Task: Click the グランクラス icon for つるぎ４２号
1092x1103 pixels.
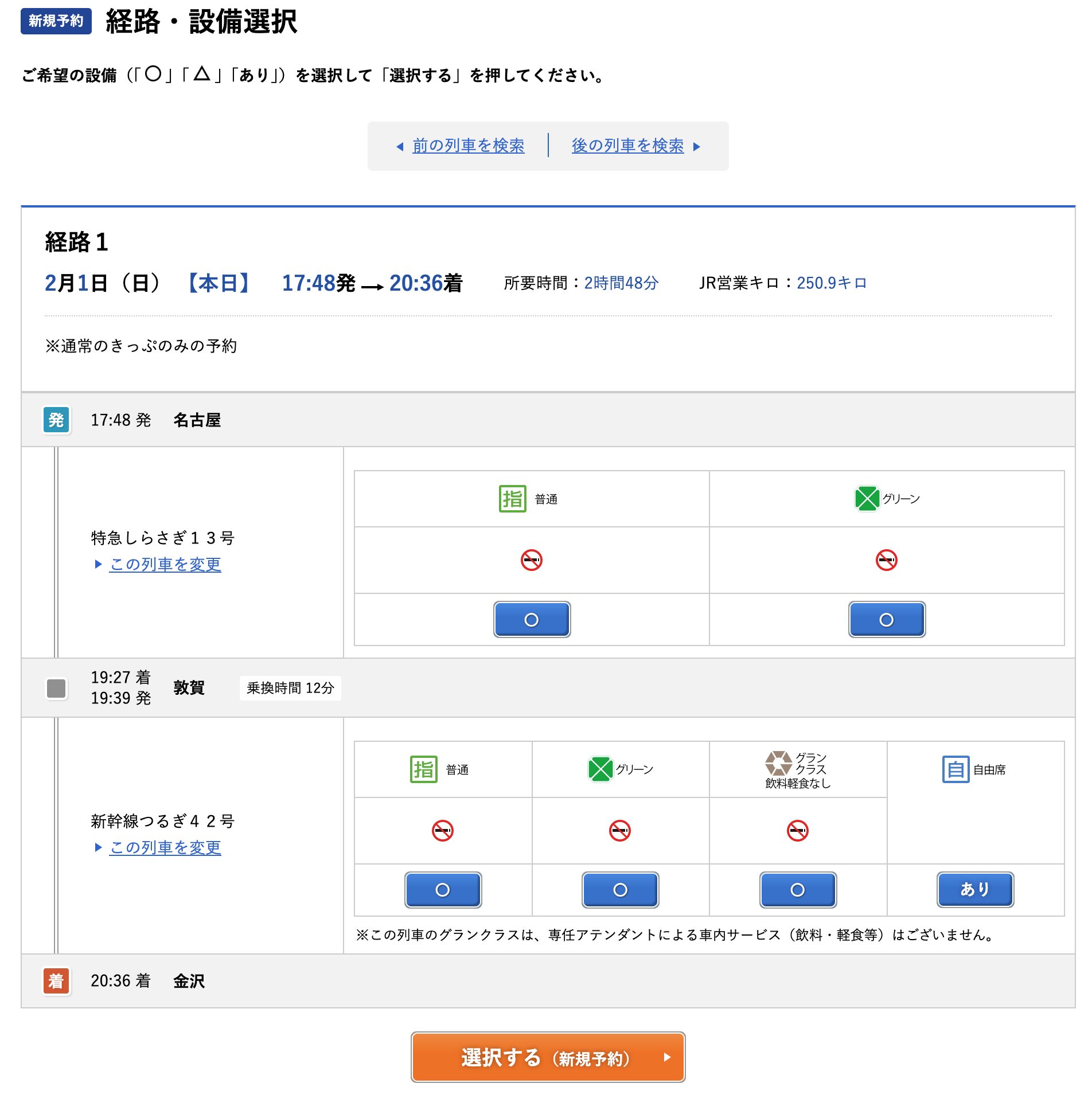Action: point(779,763)
